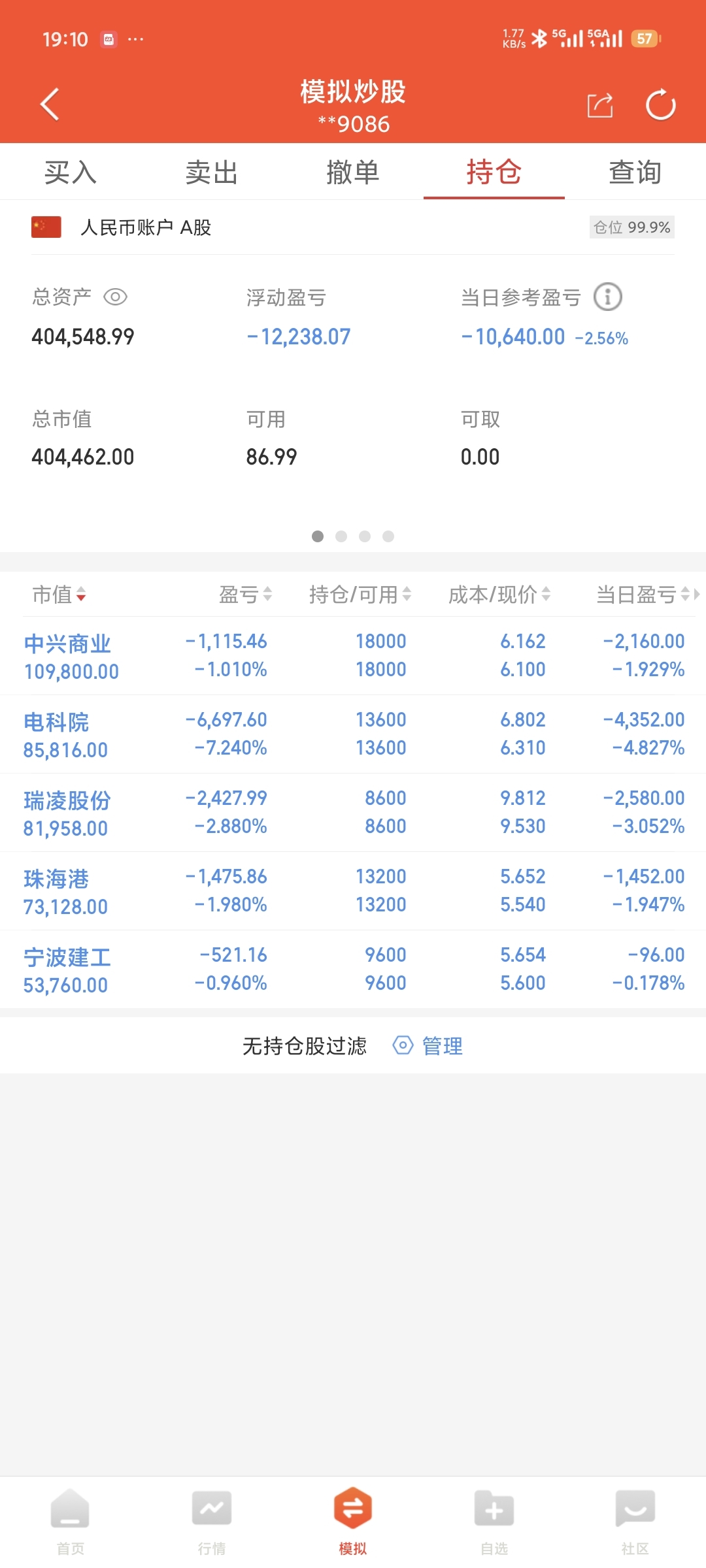Select the second page indicator dot

341,536
